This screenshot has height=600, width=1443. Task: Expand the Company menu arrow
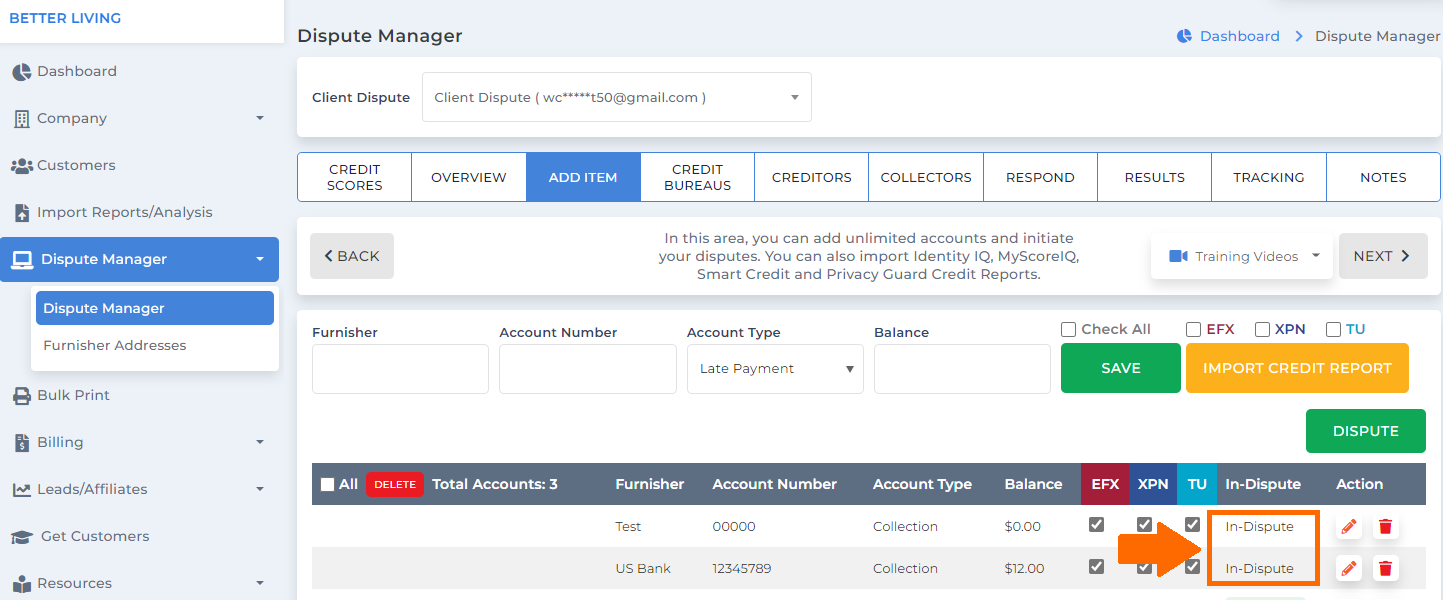coord(260,119)
